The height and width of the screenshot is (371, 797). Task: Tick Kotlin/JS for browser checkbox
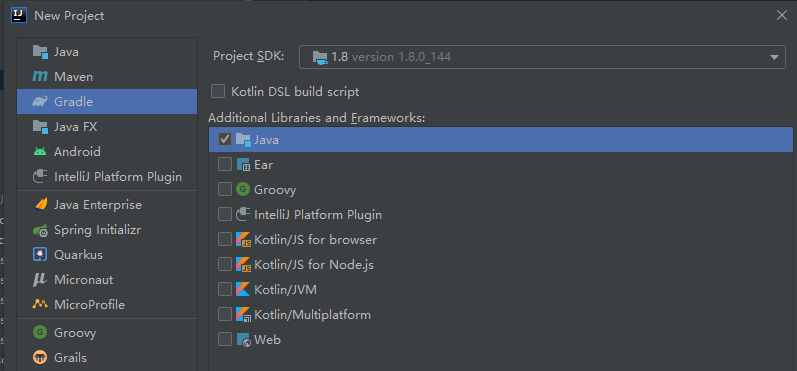tap(225, 239)
